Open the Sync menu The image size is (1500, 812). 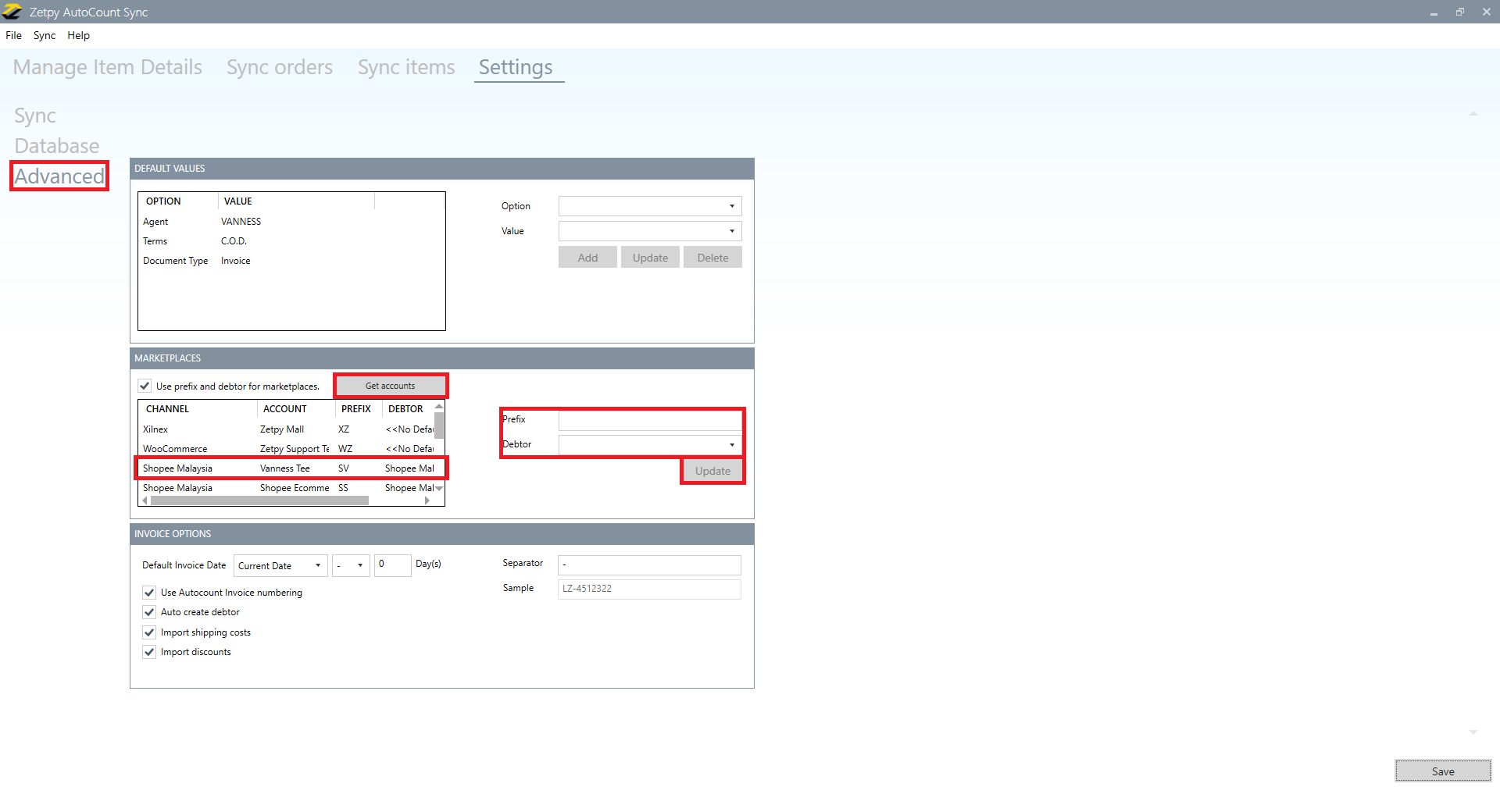[45, 35]
